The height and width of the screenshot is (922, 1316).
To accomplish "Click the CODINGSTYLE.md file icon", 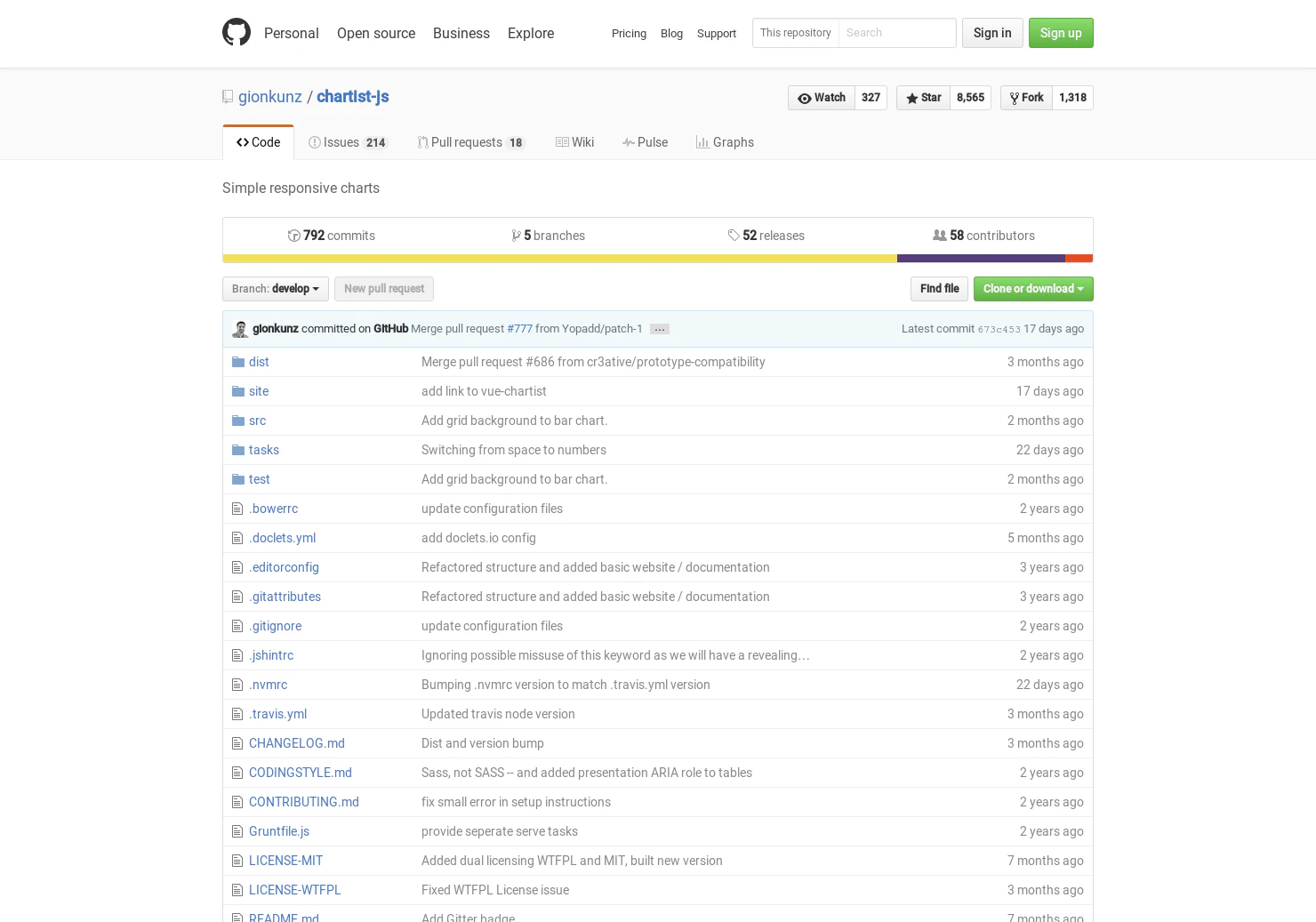I will point(237,773).
